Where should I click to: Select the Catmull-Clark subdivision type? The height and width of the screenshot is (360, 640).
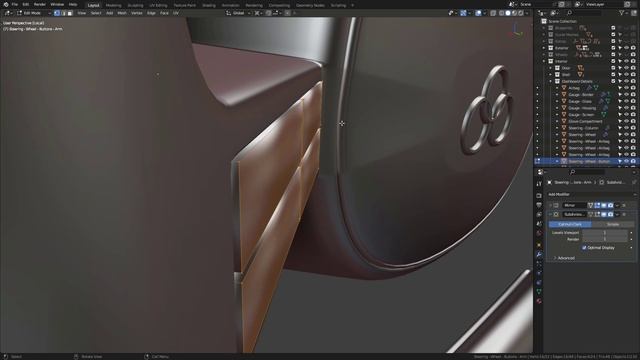[x=570, y=224]
